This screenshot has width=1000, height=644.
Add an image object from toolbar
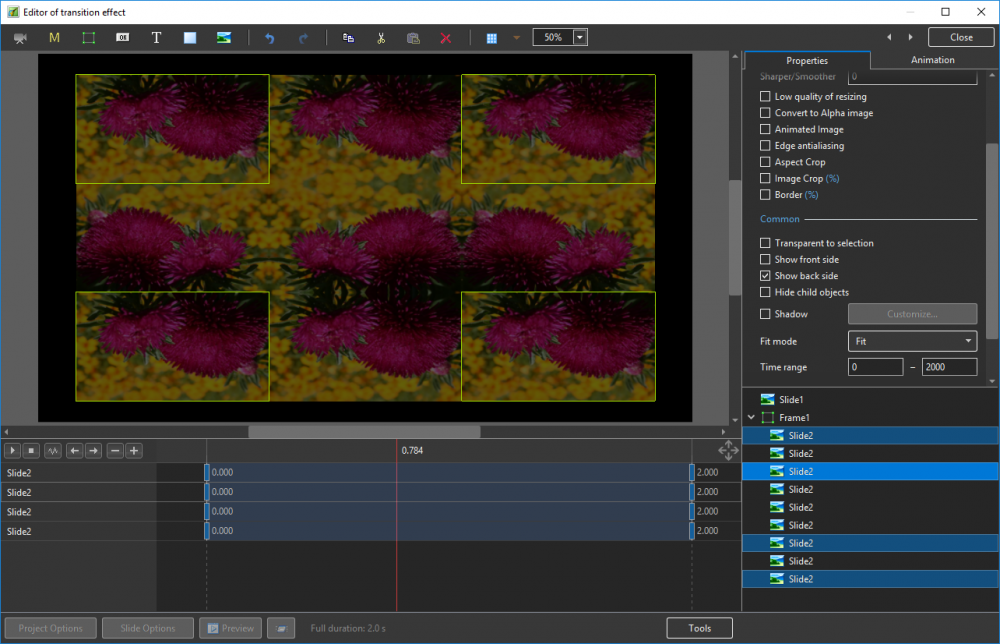(x=224, y=38)
